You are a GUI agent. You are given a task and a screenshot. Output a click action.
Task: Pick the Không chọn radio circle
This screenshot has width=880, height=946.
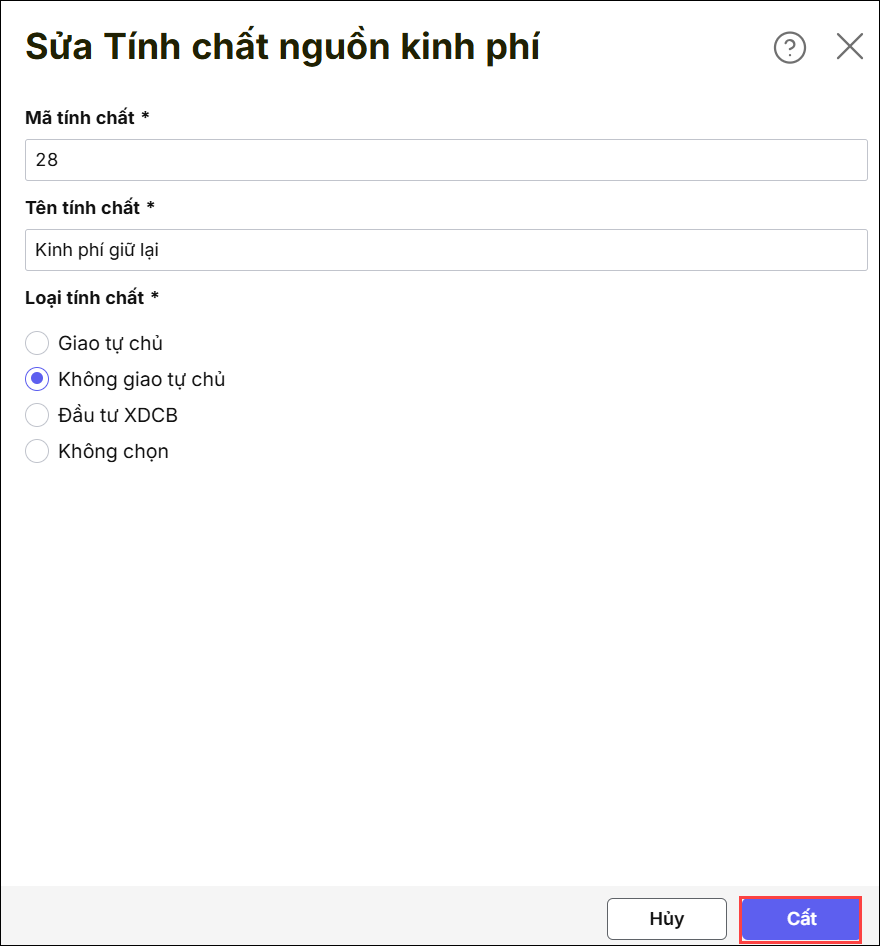37,451
